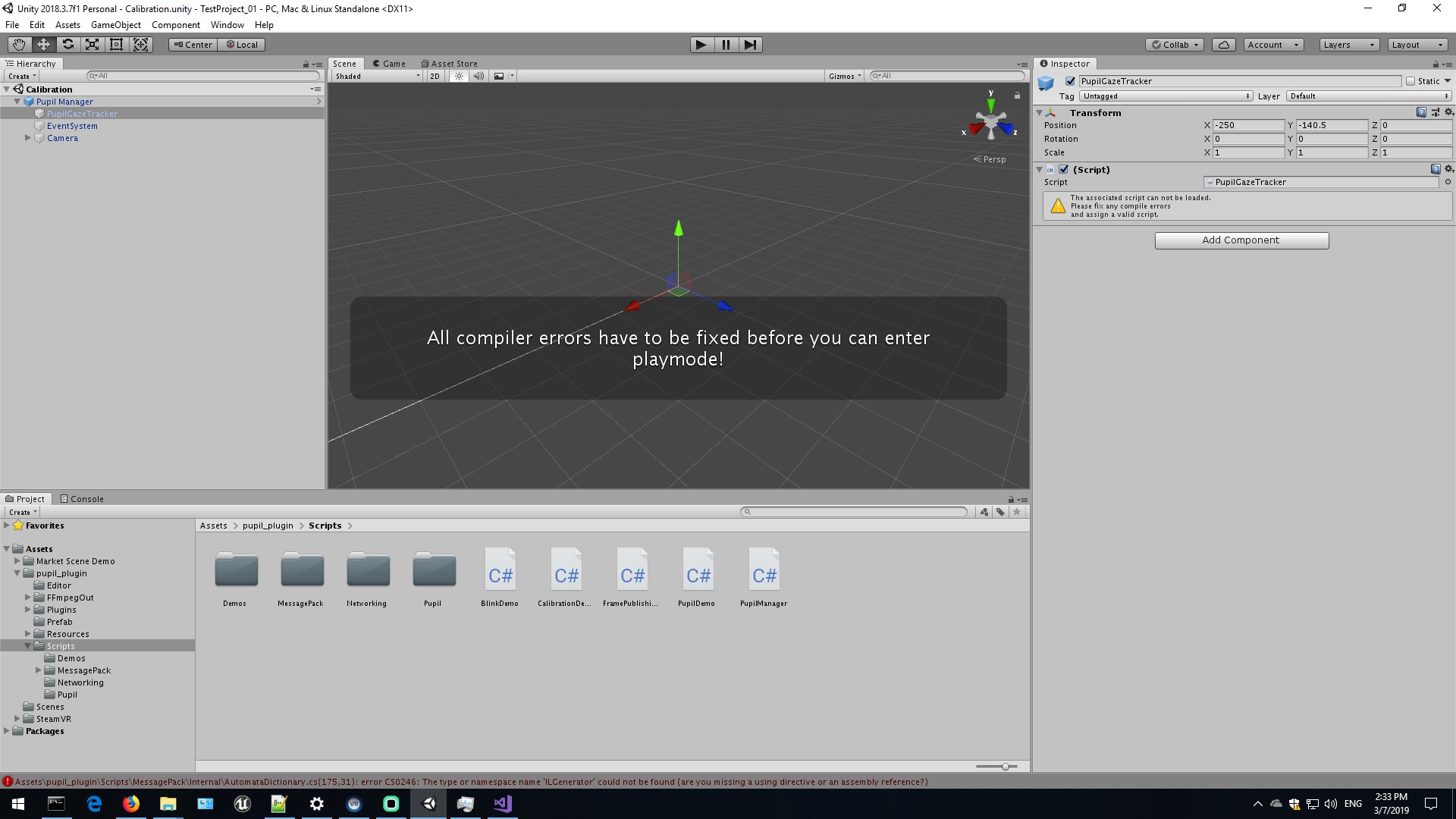Open the Tag dropdown showing Untagged
Image resolution: width=1456 pixels, height=819 pixels.
pyautogui.click(x=1166, y=96)
